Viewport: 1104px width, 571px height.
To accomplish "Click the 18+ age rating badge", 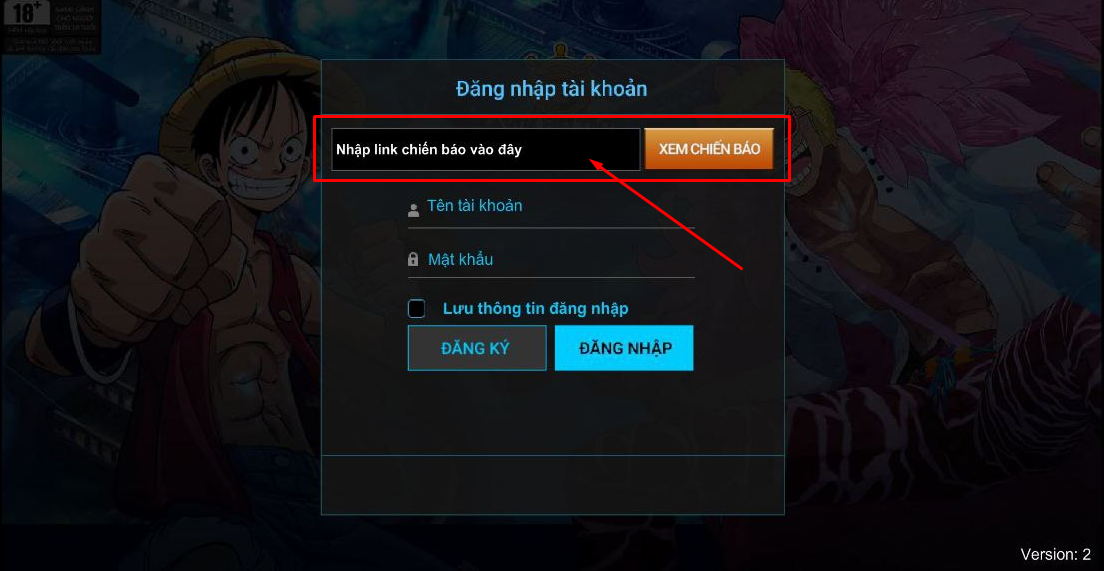I will (x=27, y=13).
